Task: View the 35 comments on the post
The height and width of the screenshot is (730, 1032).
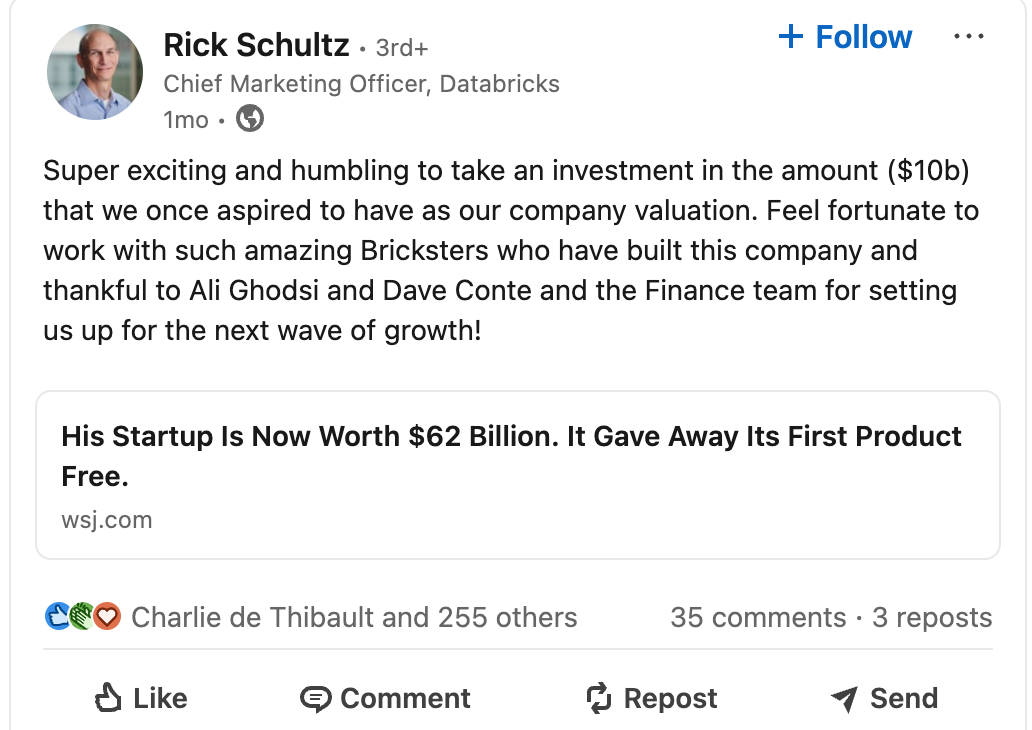Action: [x=759, y=617]
